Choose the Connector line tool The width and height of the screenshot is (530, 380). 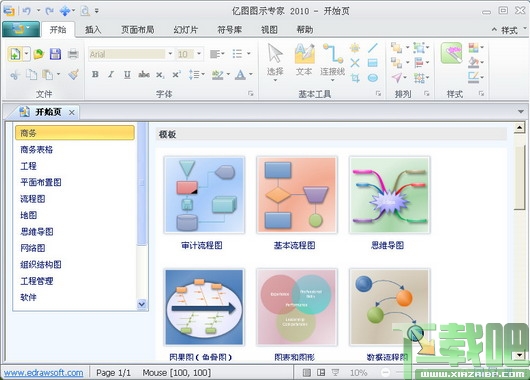click(x=333, y=62)
